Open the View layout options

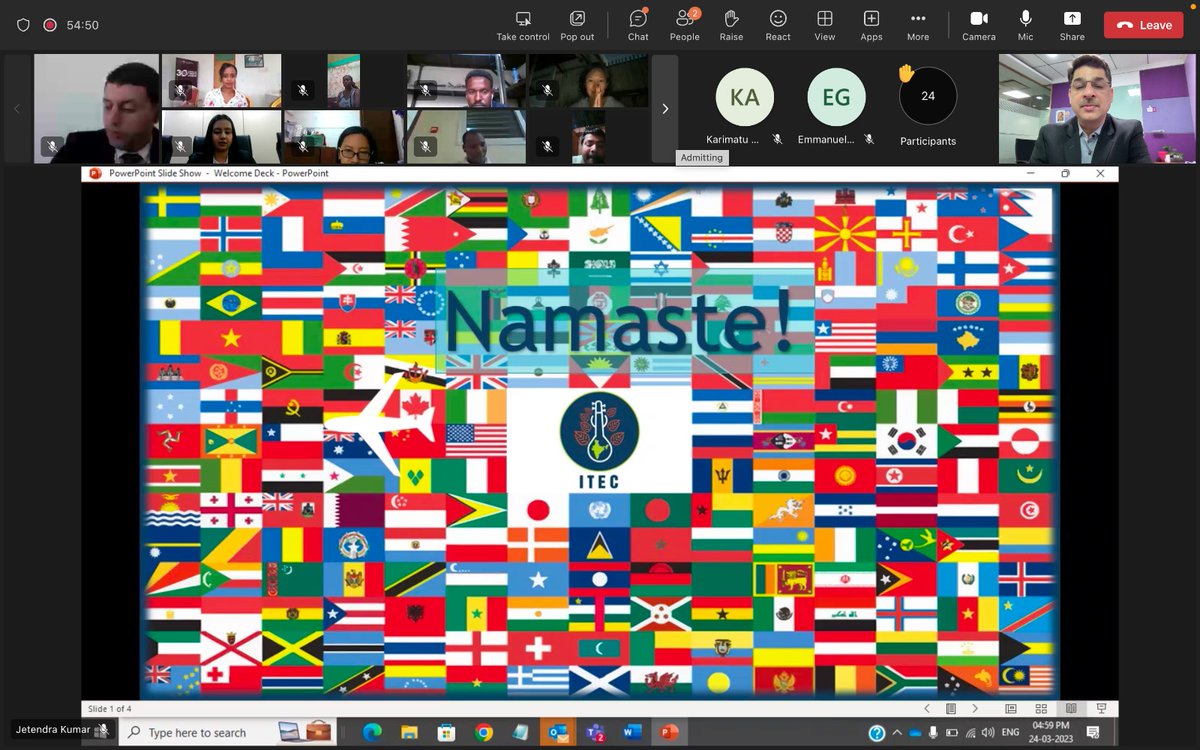click(825, 25)
